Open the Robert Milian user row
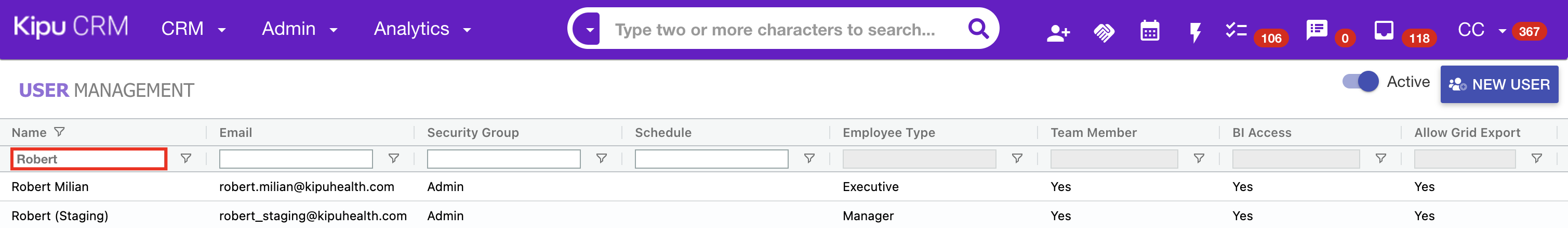 [x=50, y=186]
